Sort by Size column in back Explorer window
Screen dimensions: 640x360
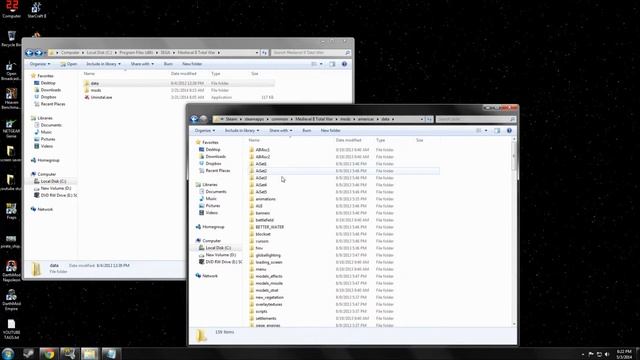point(255,74)
